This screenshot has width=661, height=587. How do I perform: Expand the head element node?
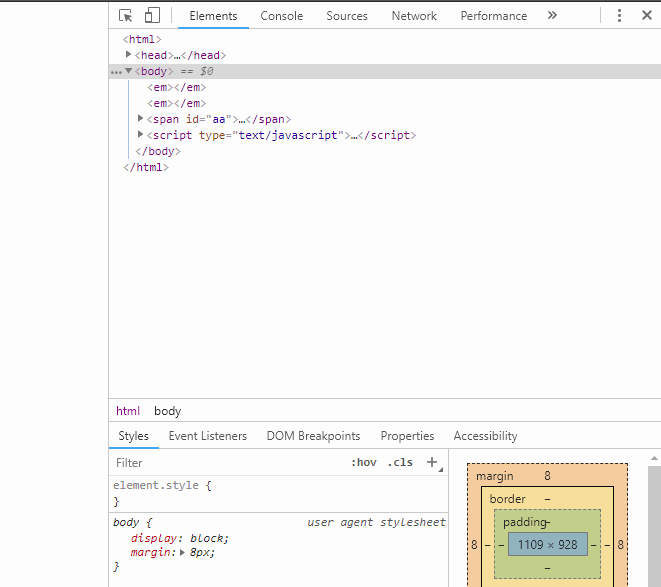129,54
